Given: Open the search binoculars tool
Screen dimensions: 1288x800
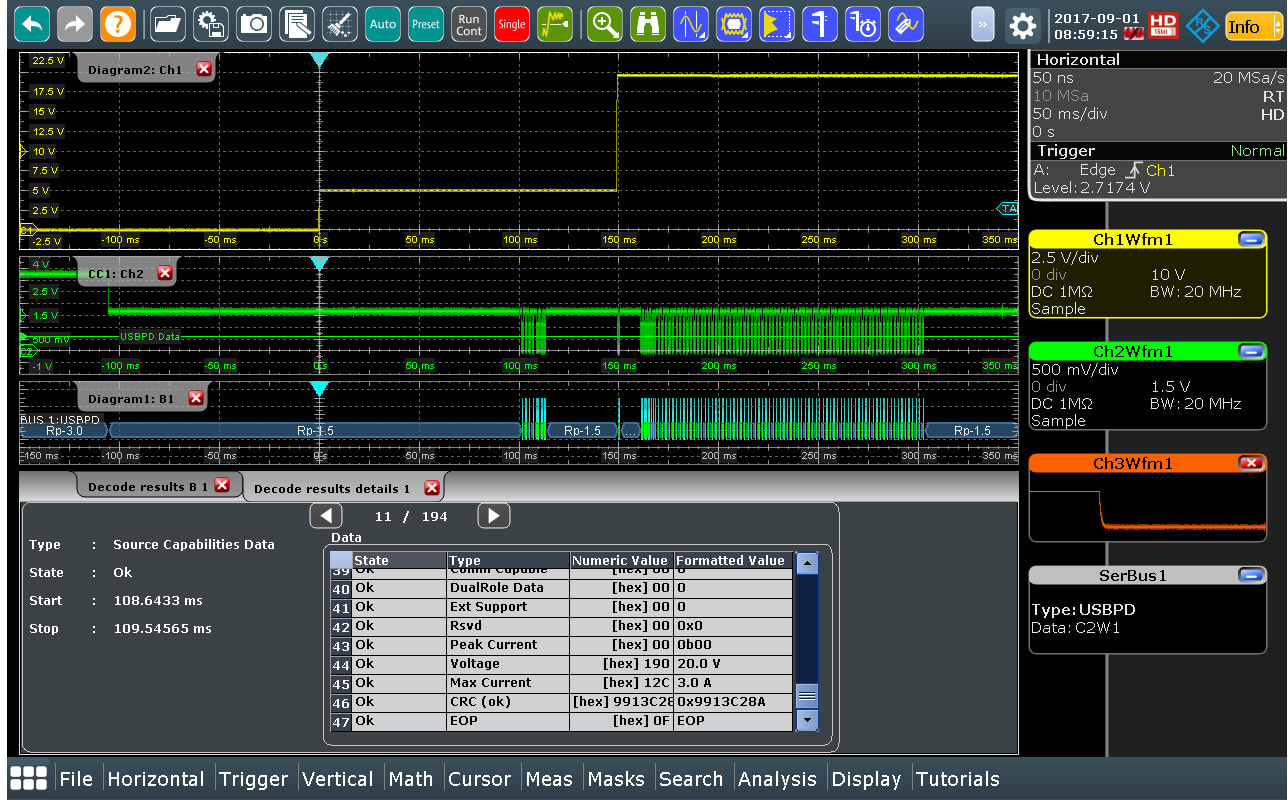Looking at the screenshot, I should pyautogui.click(x=648, y=24).
